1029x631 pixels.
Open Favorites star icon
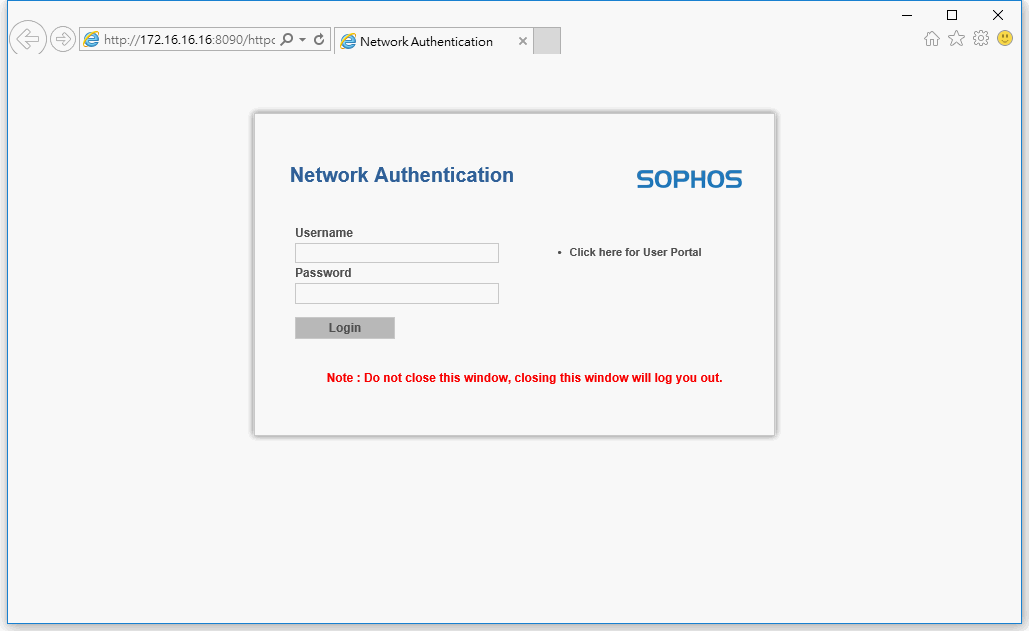(x=956, y=39)
